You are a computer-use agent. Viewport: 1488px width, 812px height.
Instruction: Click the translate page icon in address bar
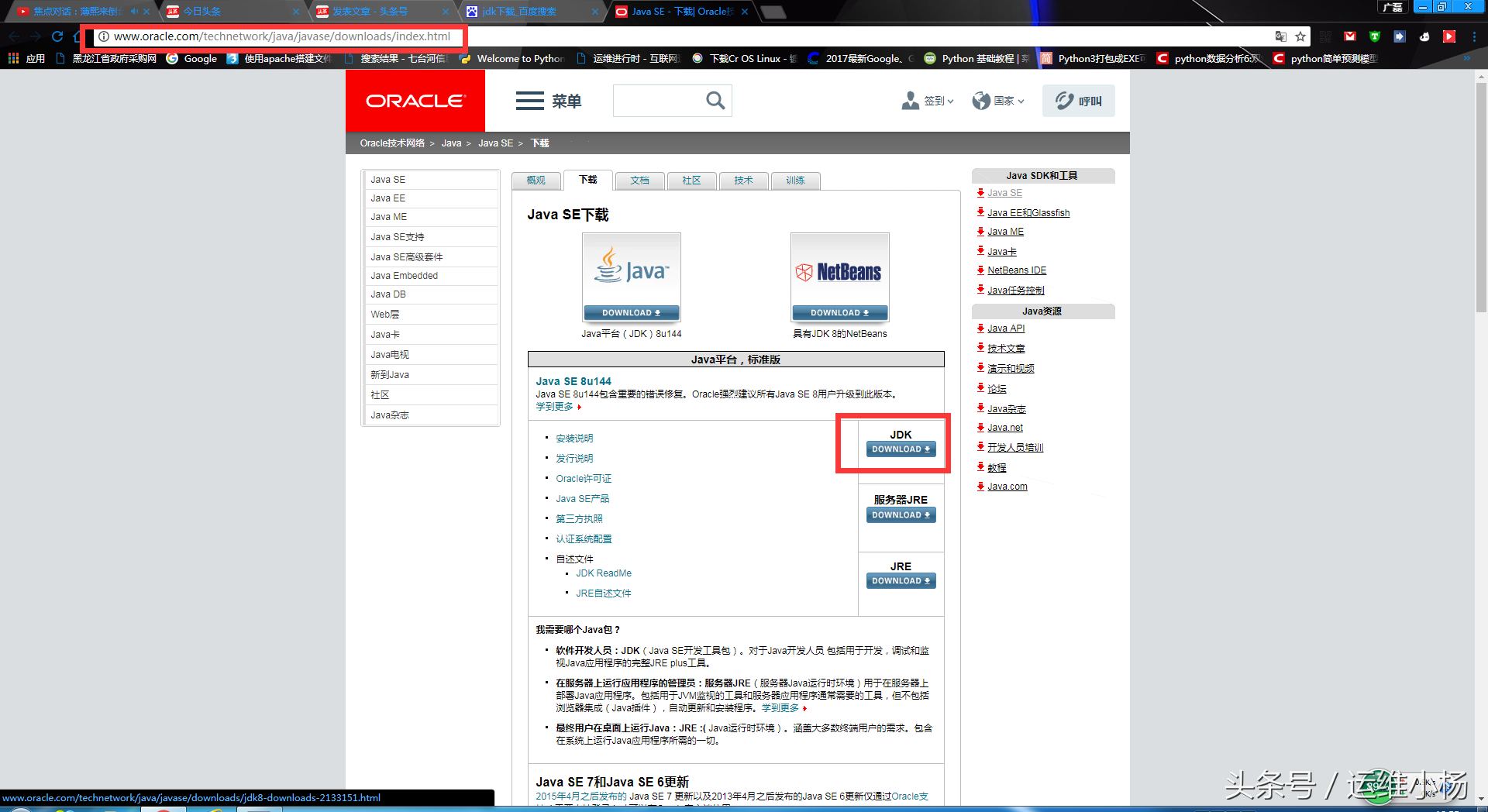pos(1281,36)
